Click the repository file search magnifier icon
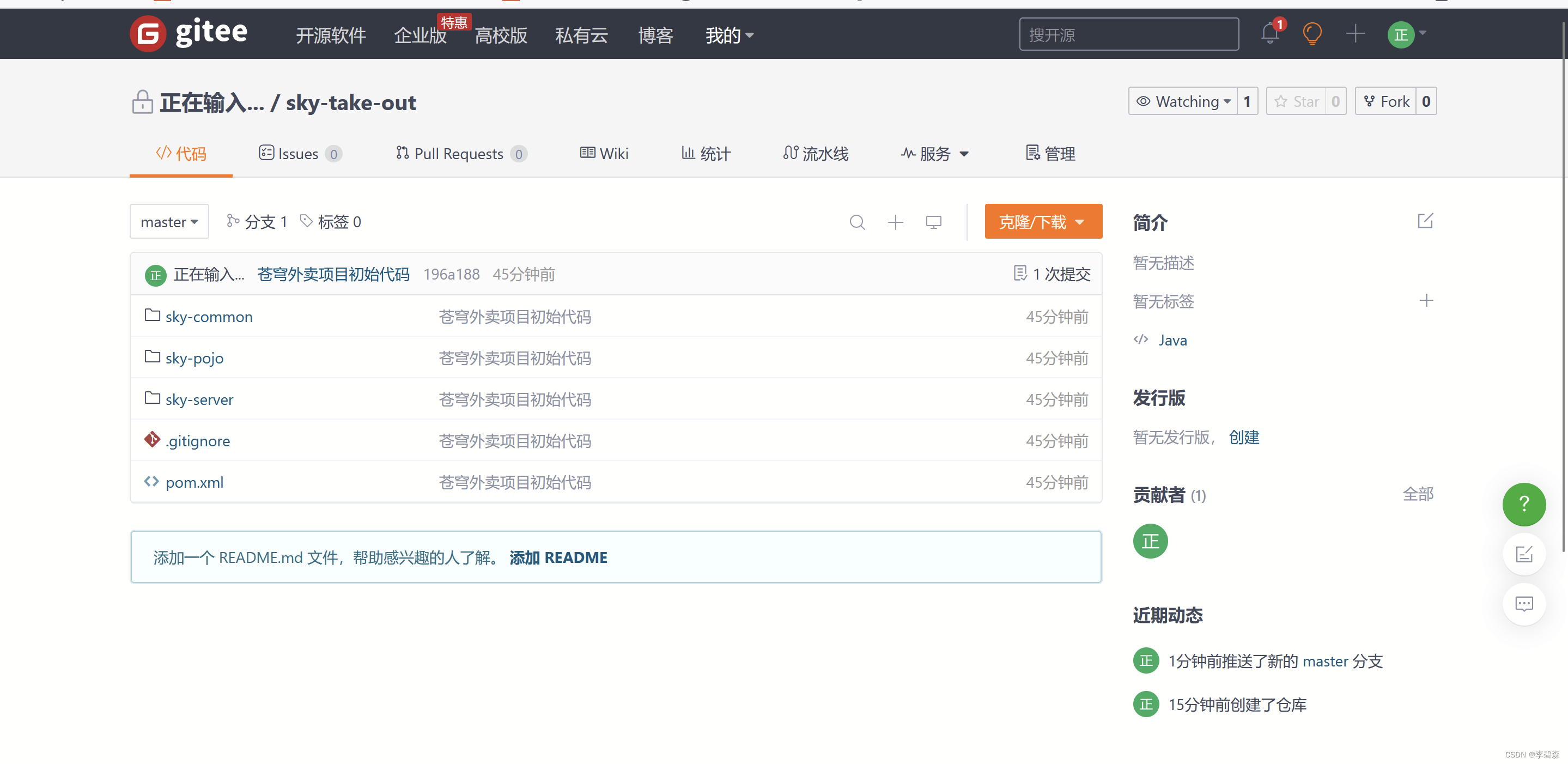Viewport: 1568px width, 764px height. [856, 222]
